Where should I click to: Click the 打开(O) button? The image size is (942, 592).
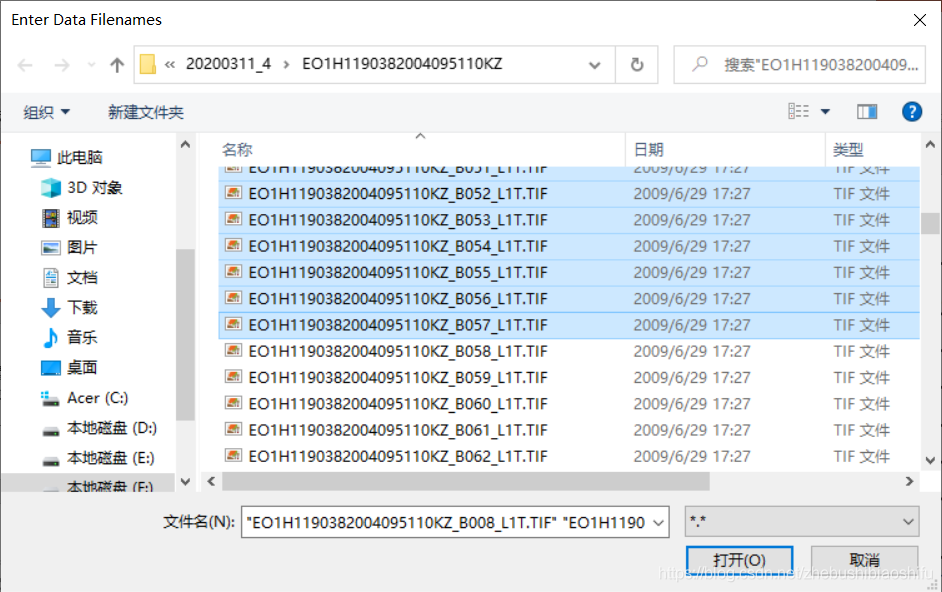pos(740,560)
